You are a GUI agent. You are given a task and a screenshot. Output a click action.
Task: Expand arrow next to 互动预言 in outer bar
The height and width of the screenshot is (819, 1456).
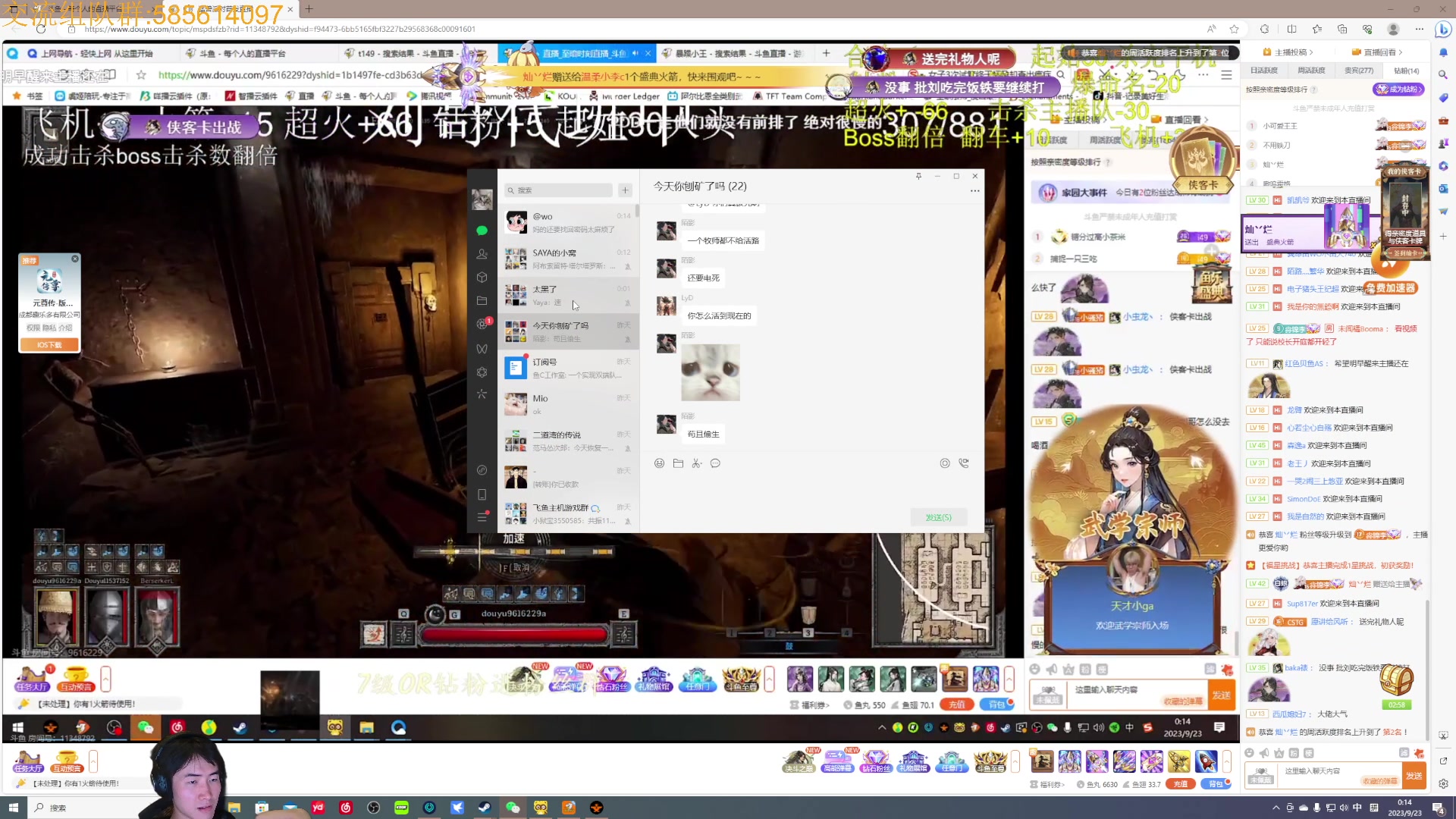[93, 761]
